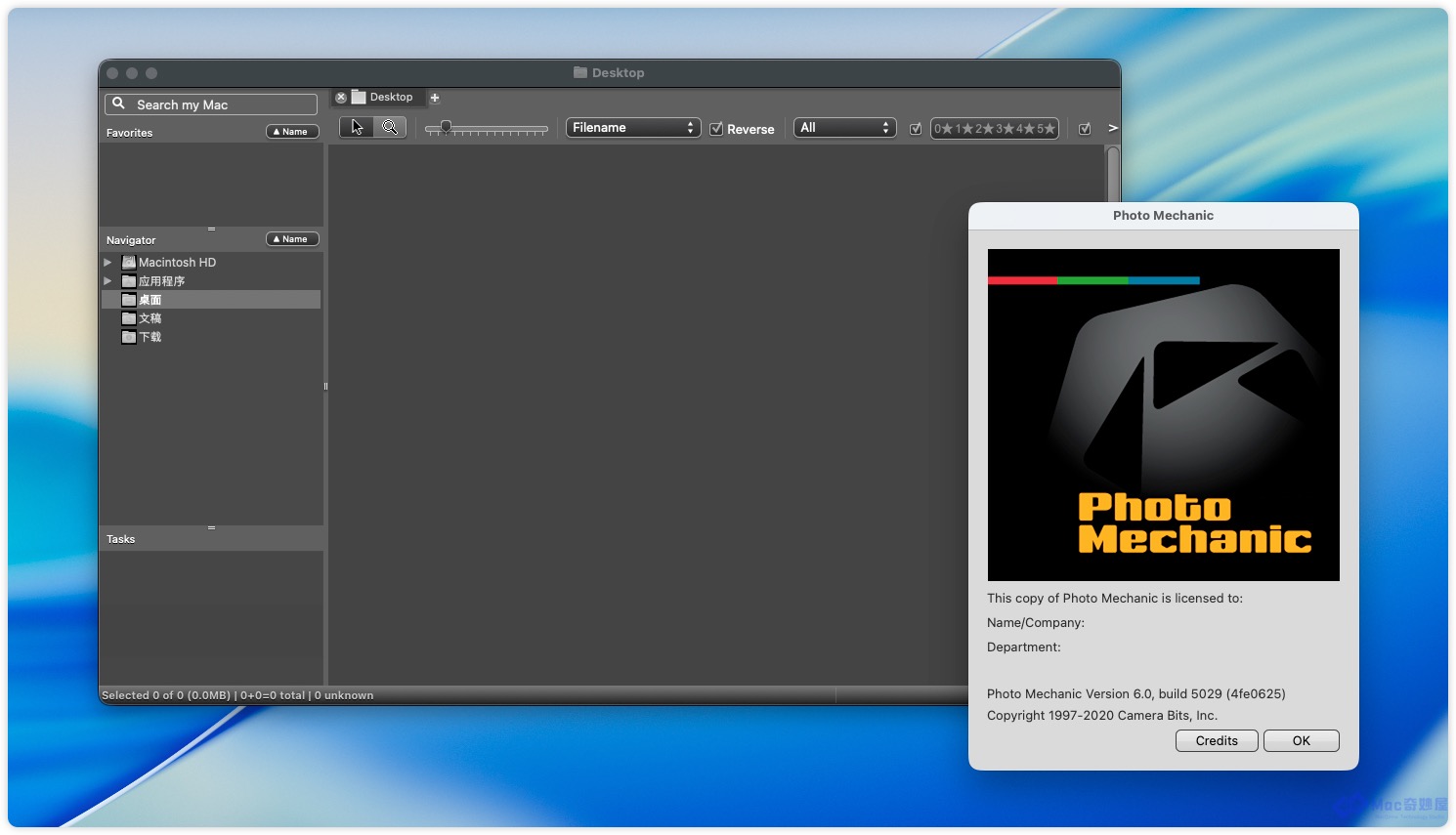Click the Favorites/Navigator divider handle
1456x835 pixels.
coord(211,229)
